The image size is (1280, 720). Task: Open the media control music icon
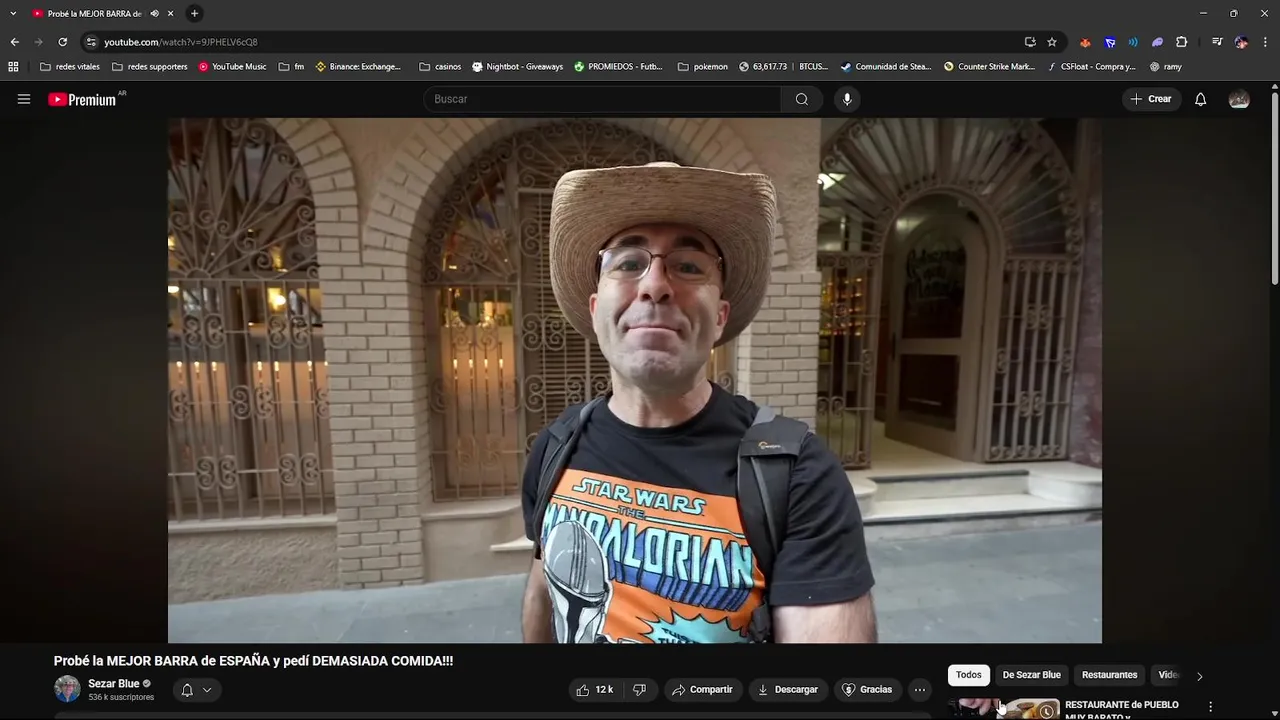tap(1217, 42)
